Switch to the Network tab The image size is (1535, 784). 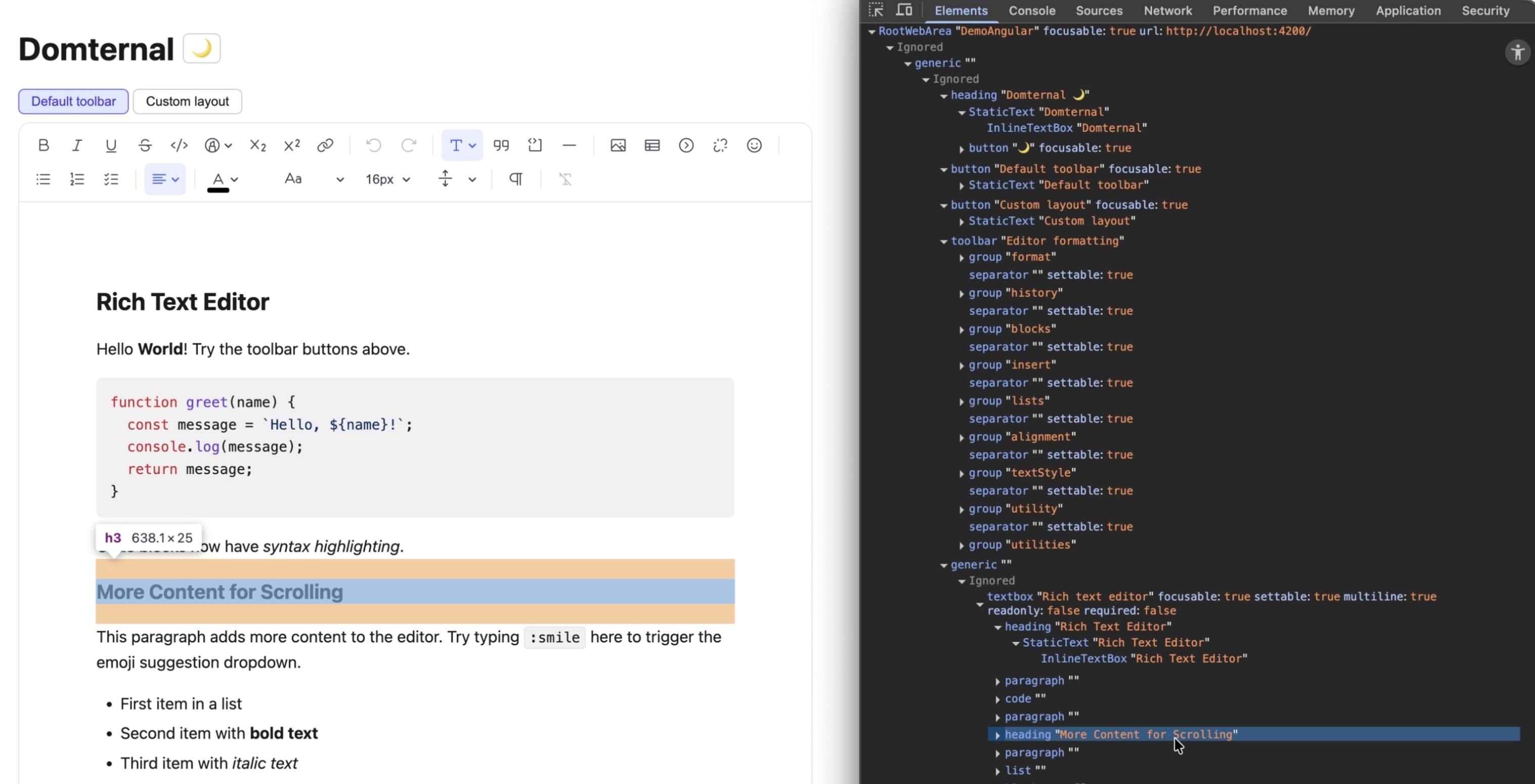1167,11
